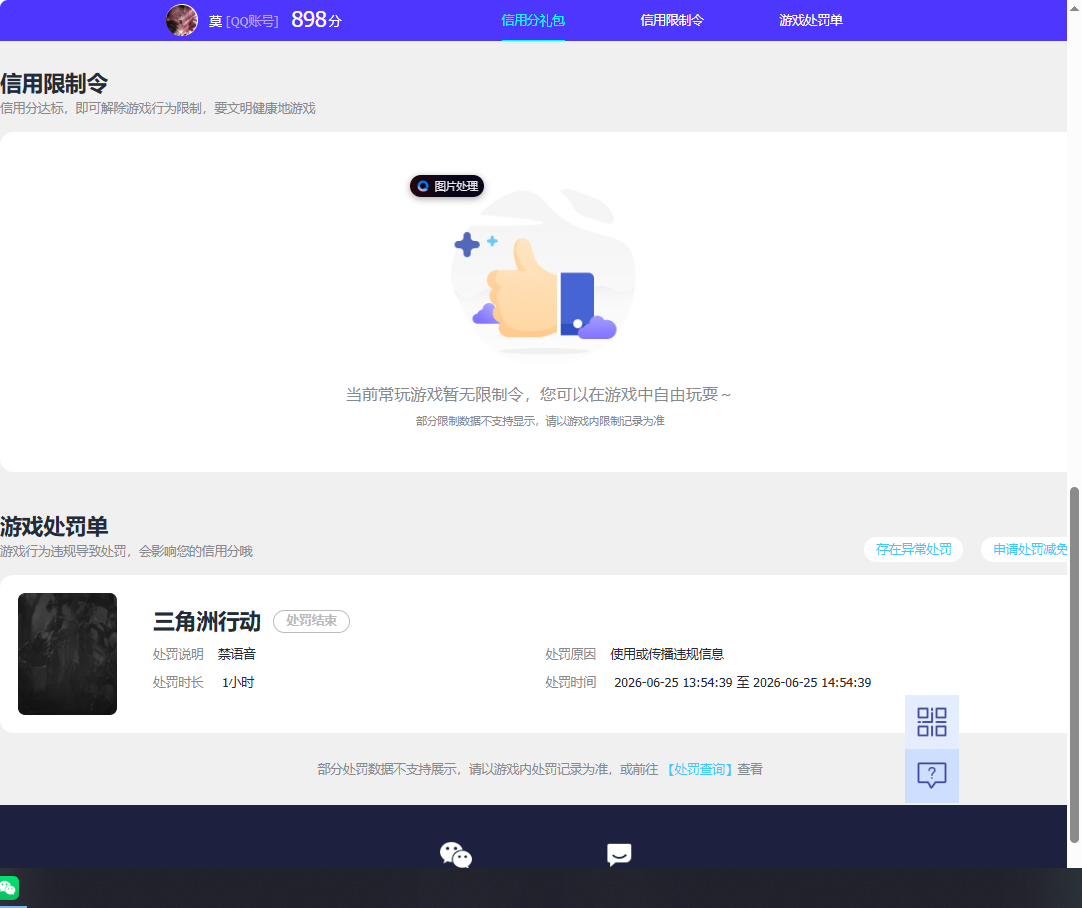Click the 禁语音 penalty description

tap(237, 654)
